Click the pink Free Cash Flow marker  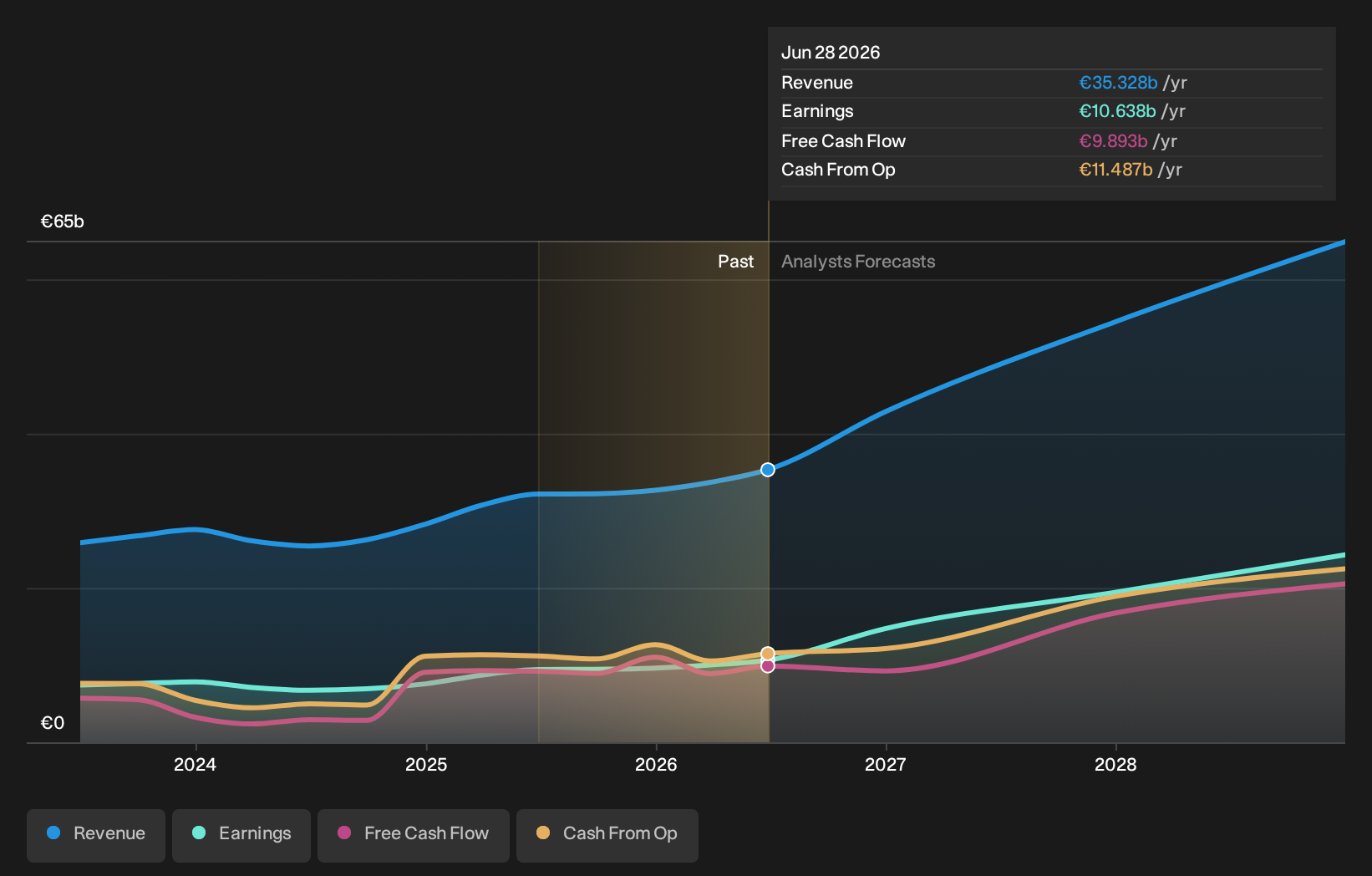[x=768, y=666]
